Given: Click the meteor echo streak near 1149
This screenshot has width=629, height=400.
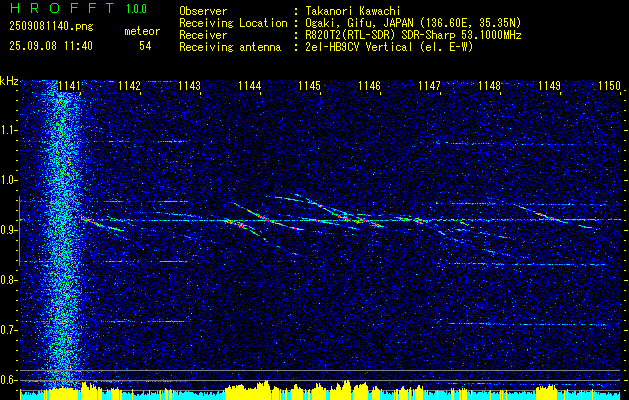Looking at the screenshot, I should click(542, 214).
